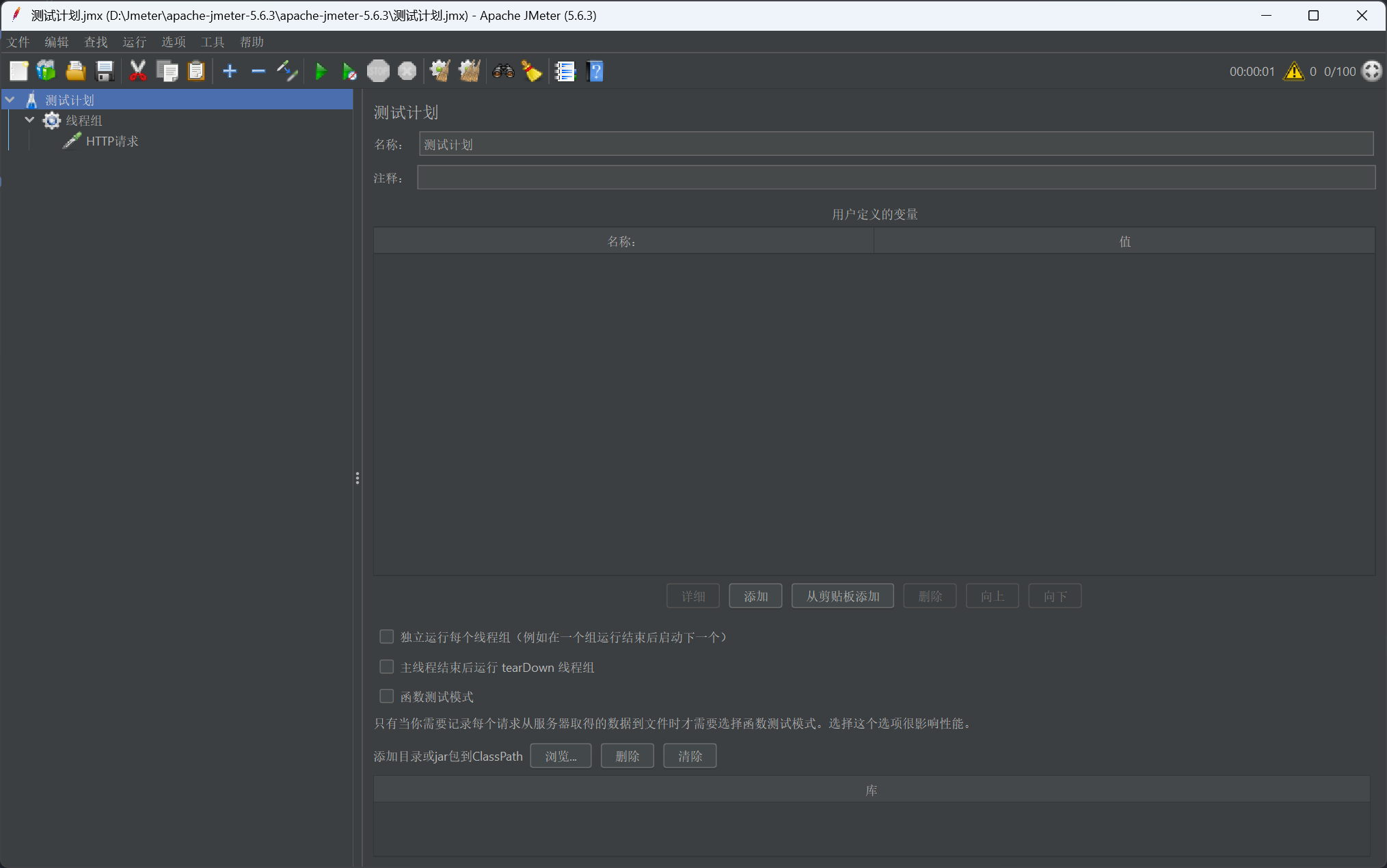Open the Function Helper list icon
This screenshot has height=868, width=1387.
565,71
